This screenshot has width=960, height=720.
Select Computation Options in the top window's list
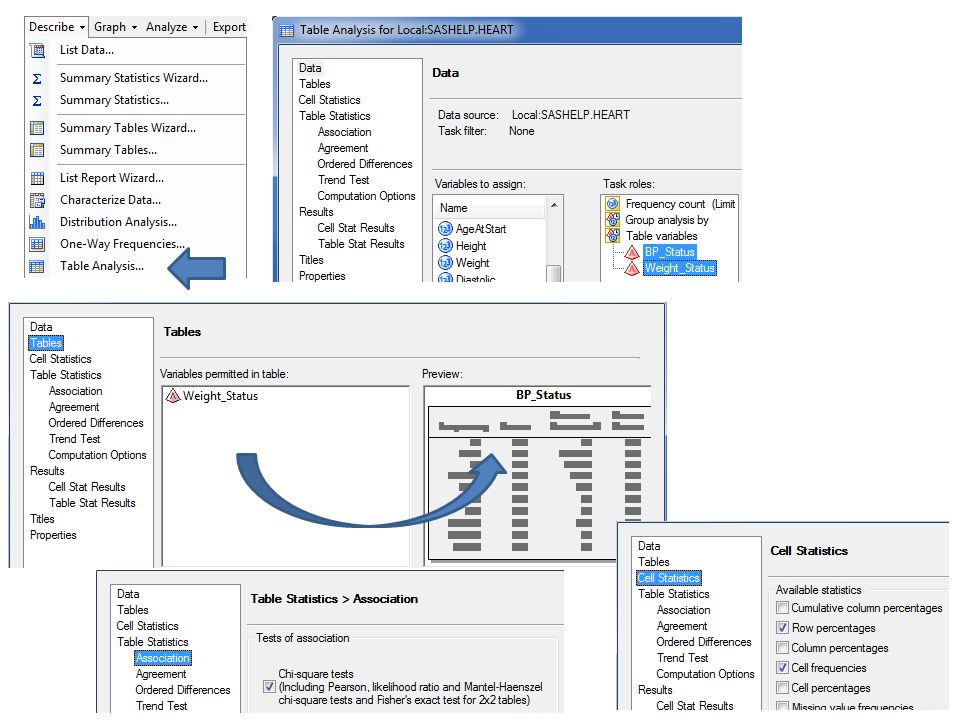366,196
